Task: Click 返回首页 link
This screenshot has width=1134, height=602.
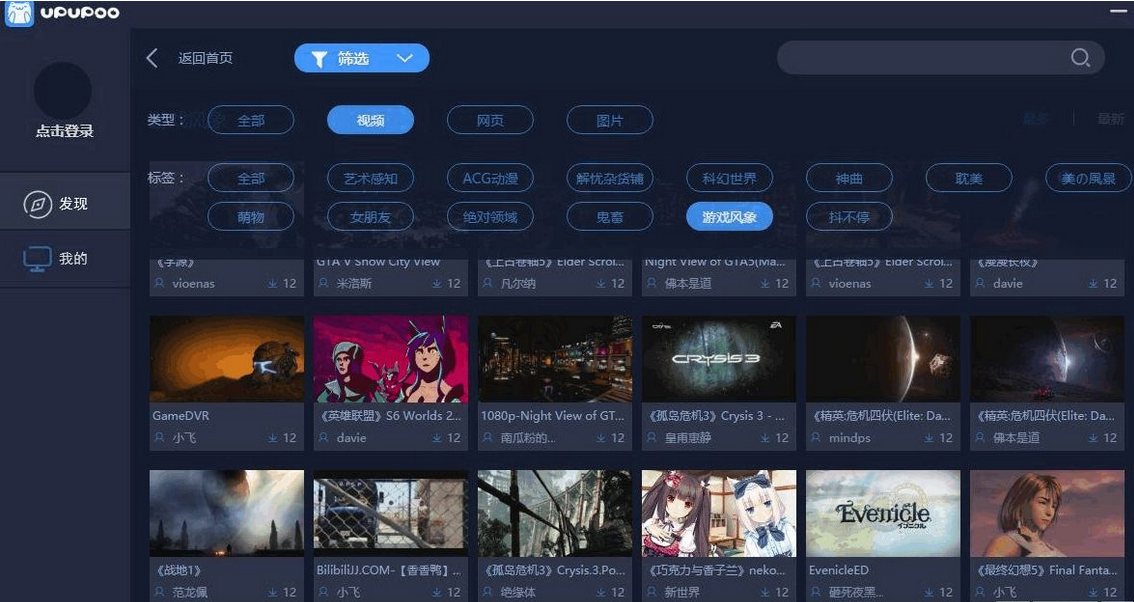Action: (205, 58)
